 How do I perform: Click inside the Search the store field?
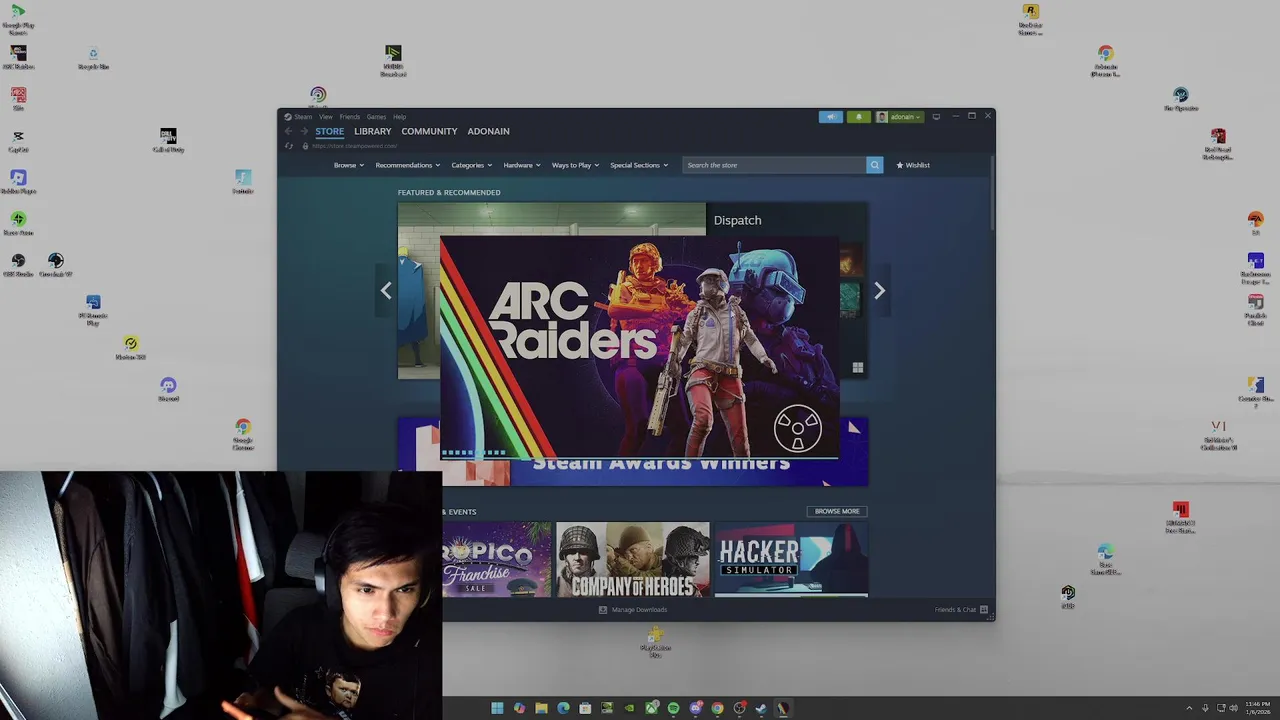pyautogui.click(x=775, y=165)
